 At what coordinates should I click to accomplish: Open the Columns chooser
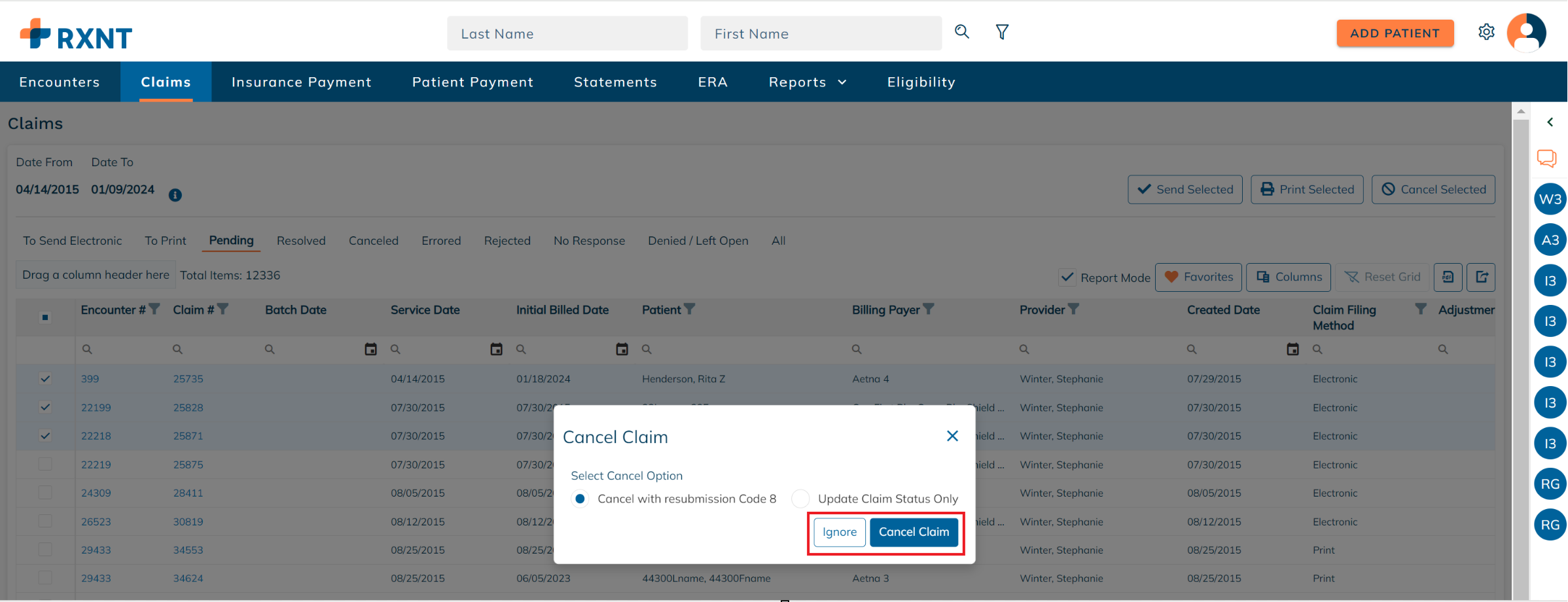tap(1289, 277)
